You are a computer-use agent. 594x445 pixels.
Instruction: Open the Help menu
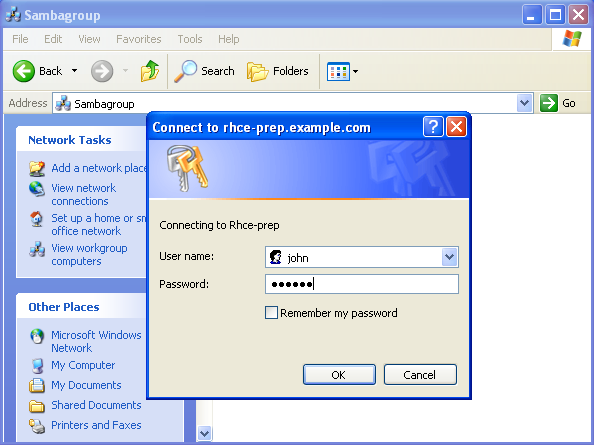[228, 39]
